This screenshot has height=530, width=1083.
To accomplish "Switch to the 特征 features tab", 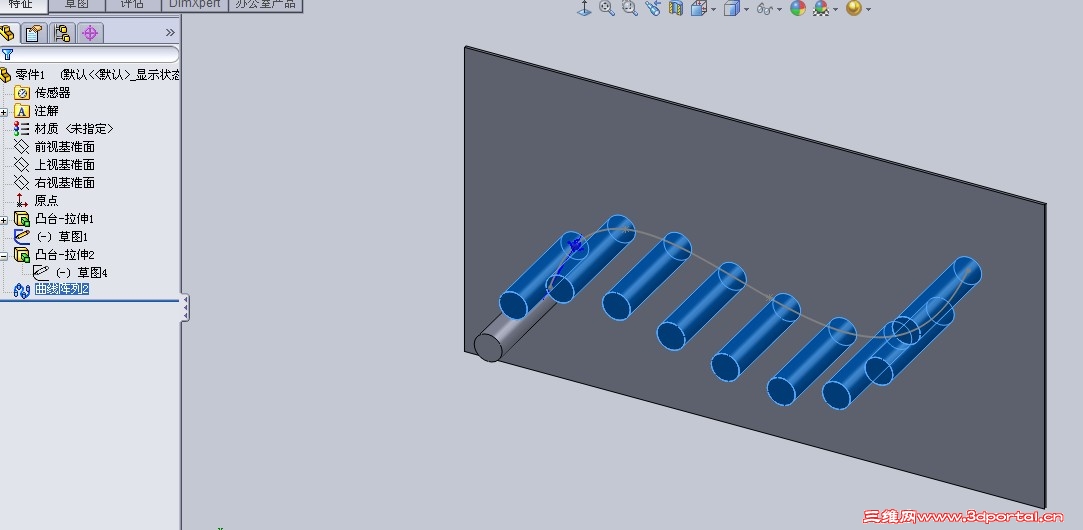I will [x=24, y=5].
